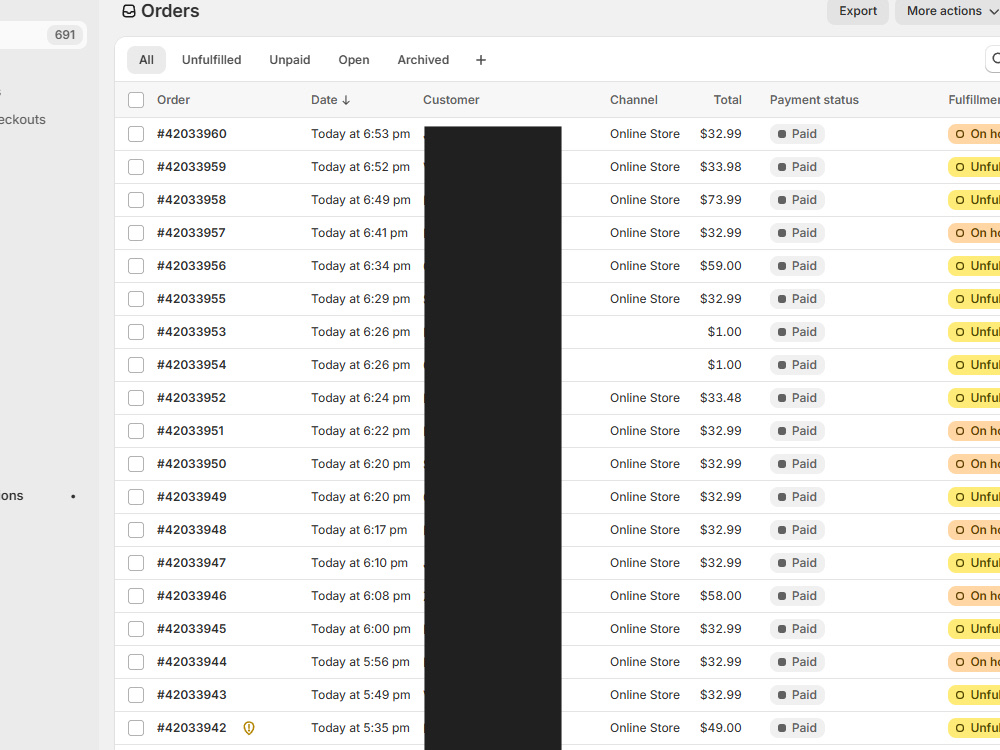Viewport: 1000px width, 750px height.
Task: Click the Channel column header
Action: (633, 100)
